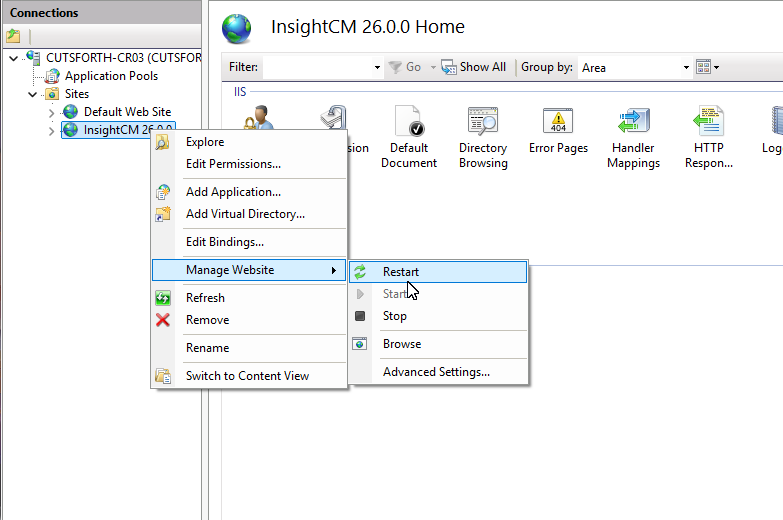Click the red X Remove icon
Viewport: 783px width, 520px height.
tap(163, 320)
